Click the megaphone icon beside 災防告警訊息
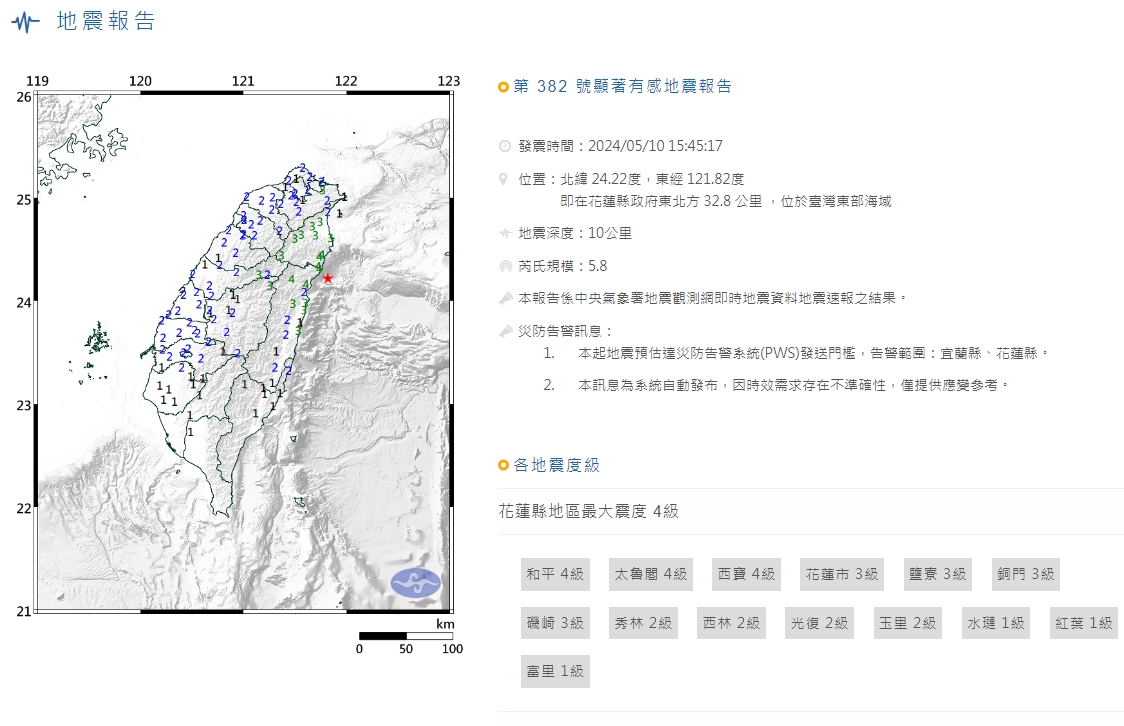This screenshot has height=726, width=1124. click(504, 331)
